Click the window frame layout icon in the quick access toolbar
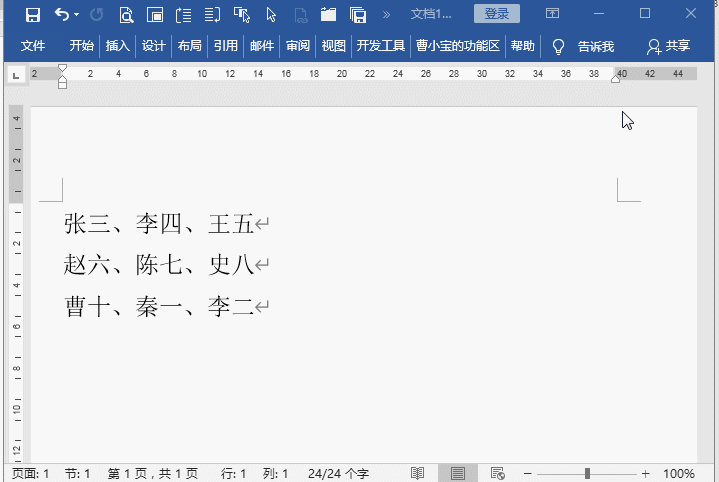719x482 pixels. pos(155,15)
